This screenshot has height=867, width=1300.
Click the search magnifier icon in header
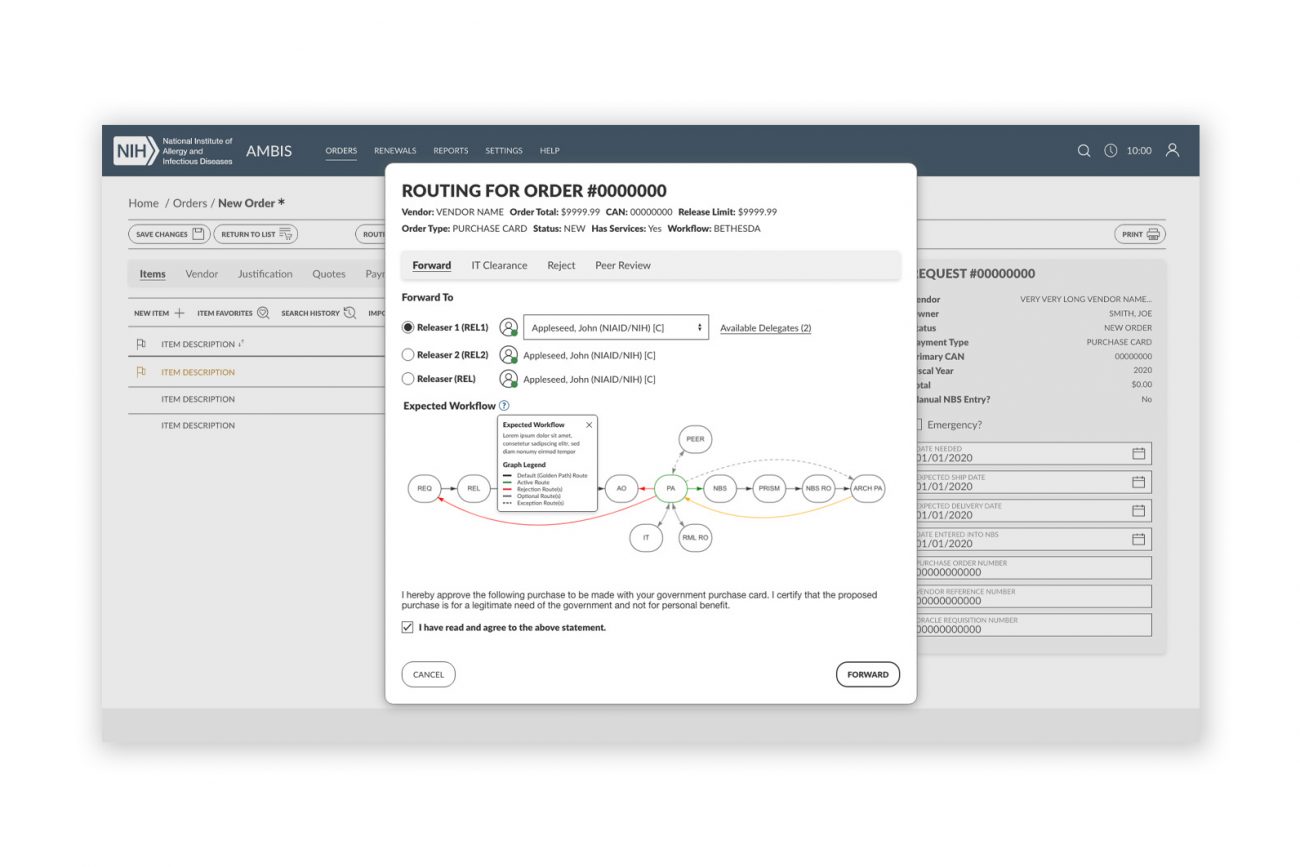pyautogui.click(x=1084, y=151)
